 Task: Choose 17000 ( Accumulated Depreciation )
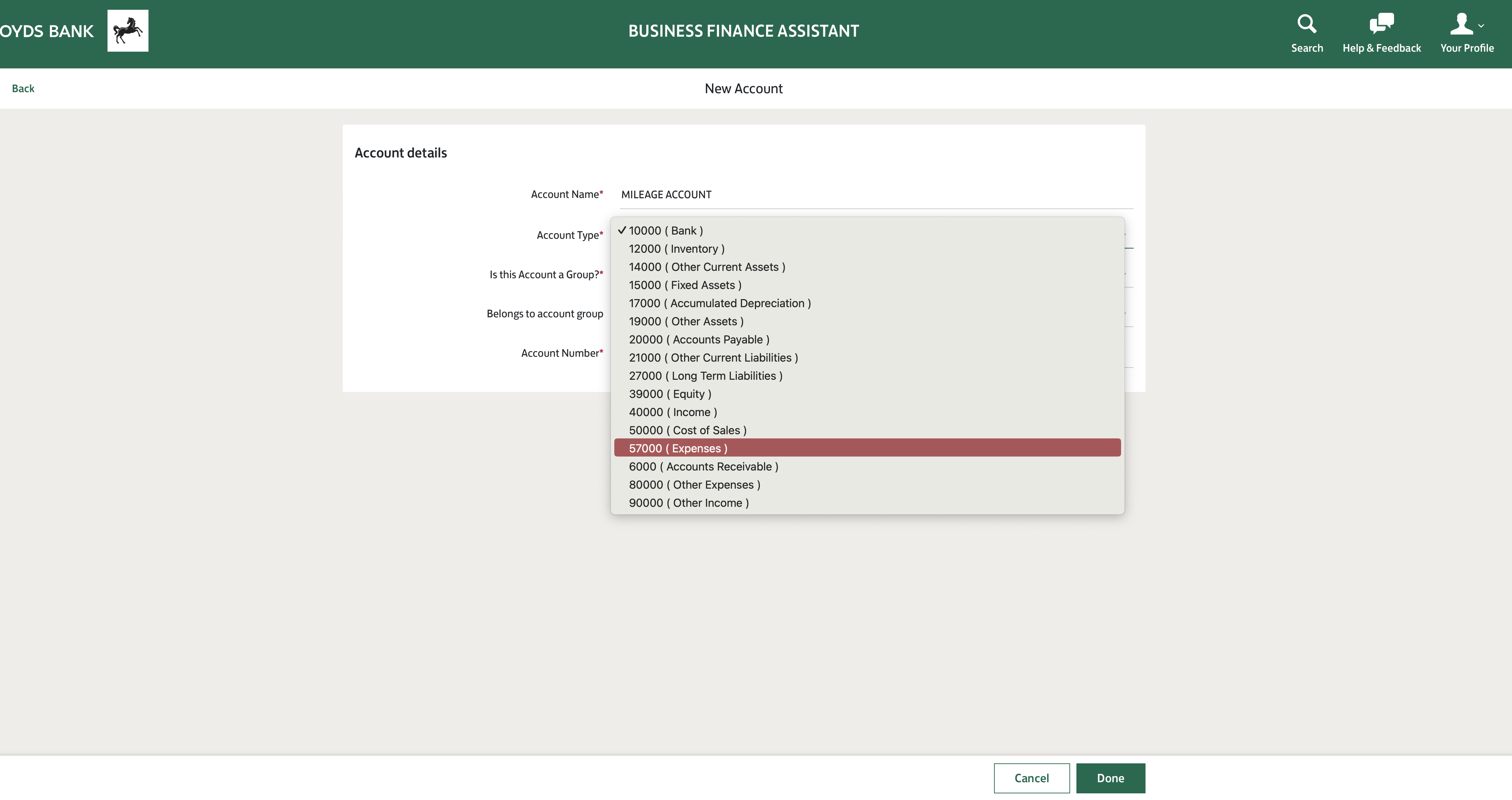coord(868,303)
